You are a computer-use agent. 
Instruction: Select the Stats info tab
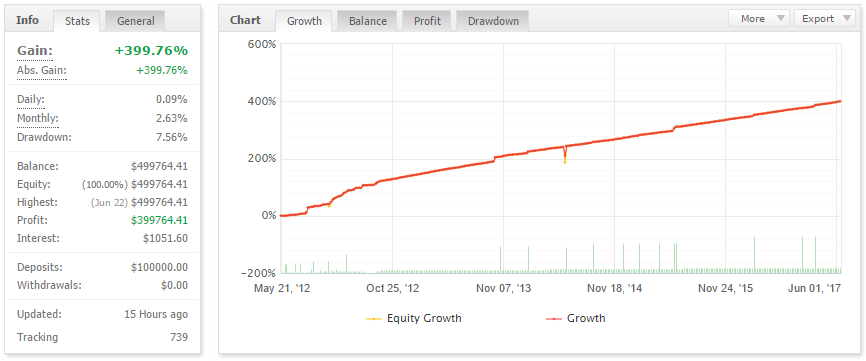[77, 21]
